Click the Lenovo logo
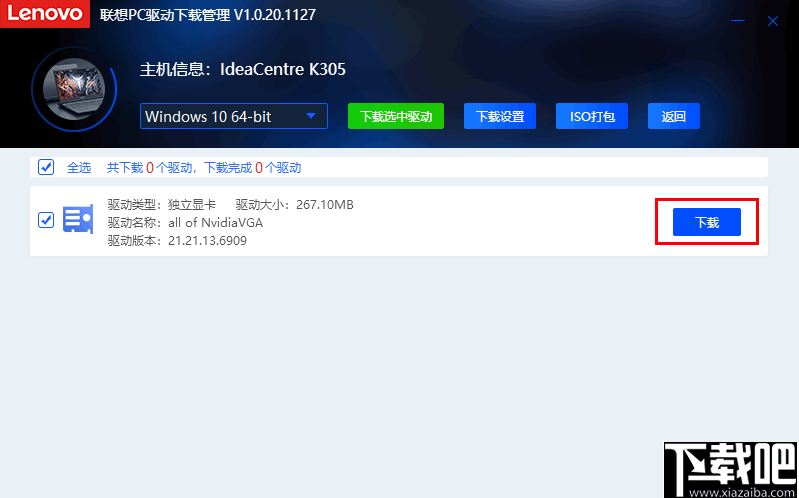Image resolution: width=799 pixels, height=498 pixels. click(45, 14)
